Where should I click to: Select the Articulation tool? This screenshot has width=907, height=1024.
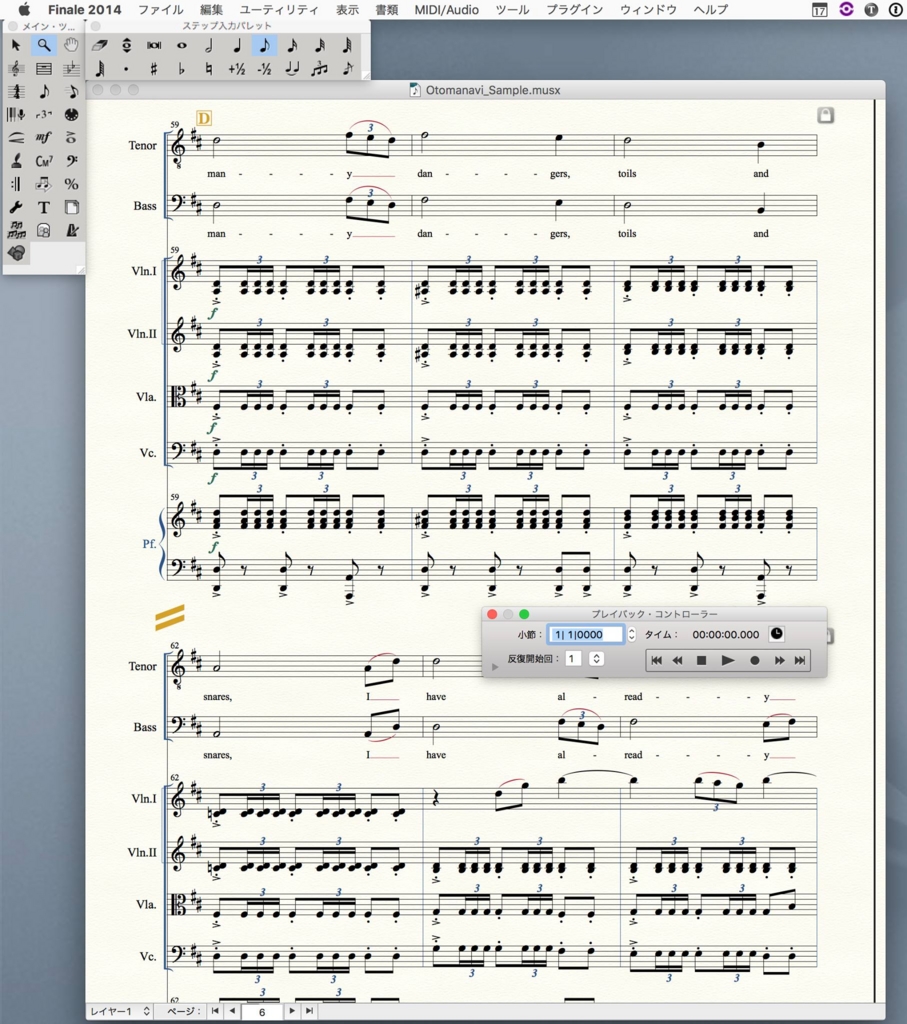click(71, 138)
